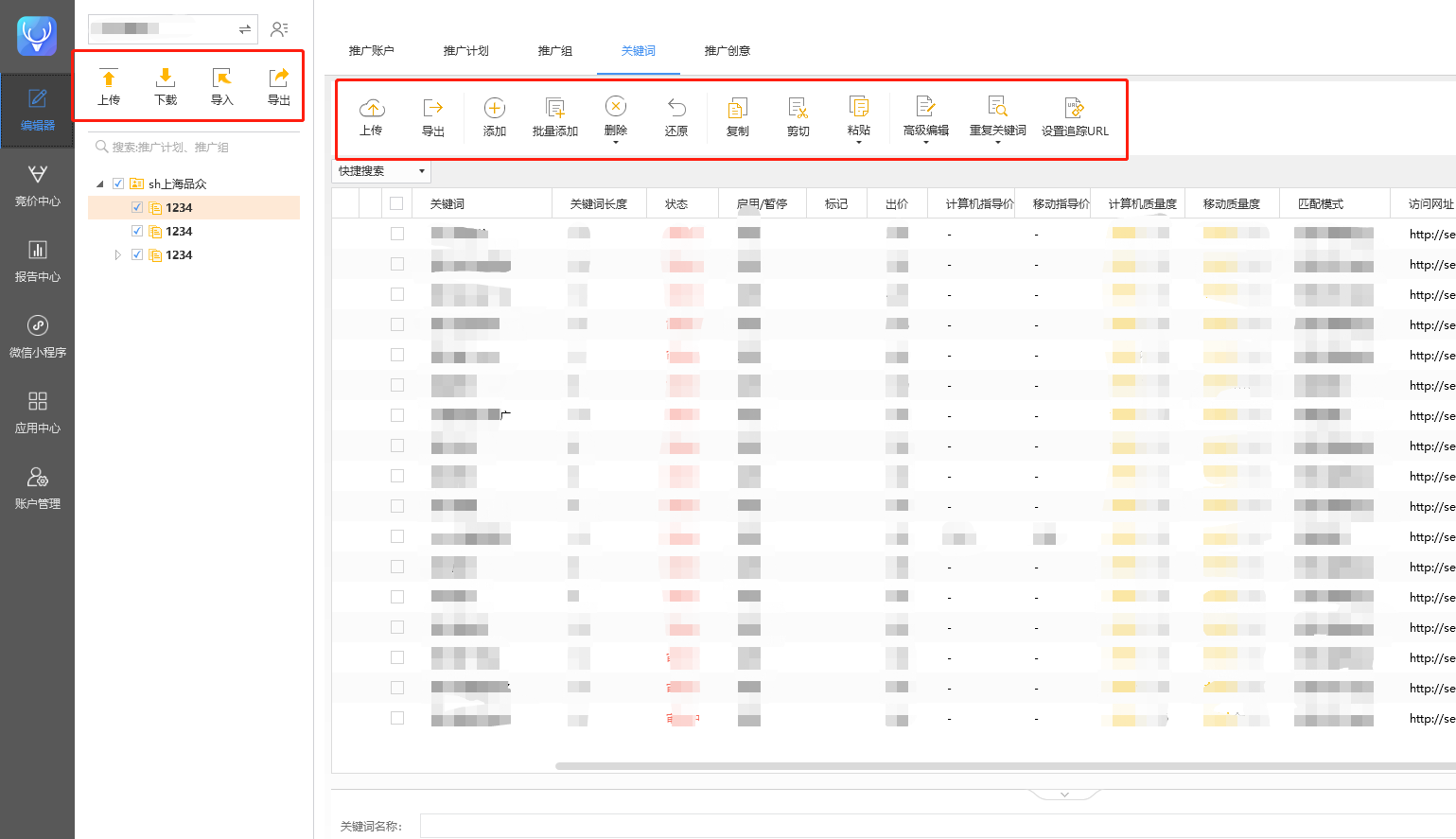Image resolution: width=1456 pixels, height=839 pixels.
Task: Sort by the 移动质量度 column header
Action: pyautogui.click(x=1232, y=203)
